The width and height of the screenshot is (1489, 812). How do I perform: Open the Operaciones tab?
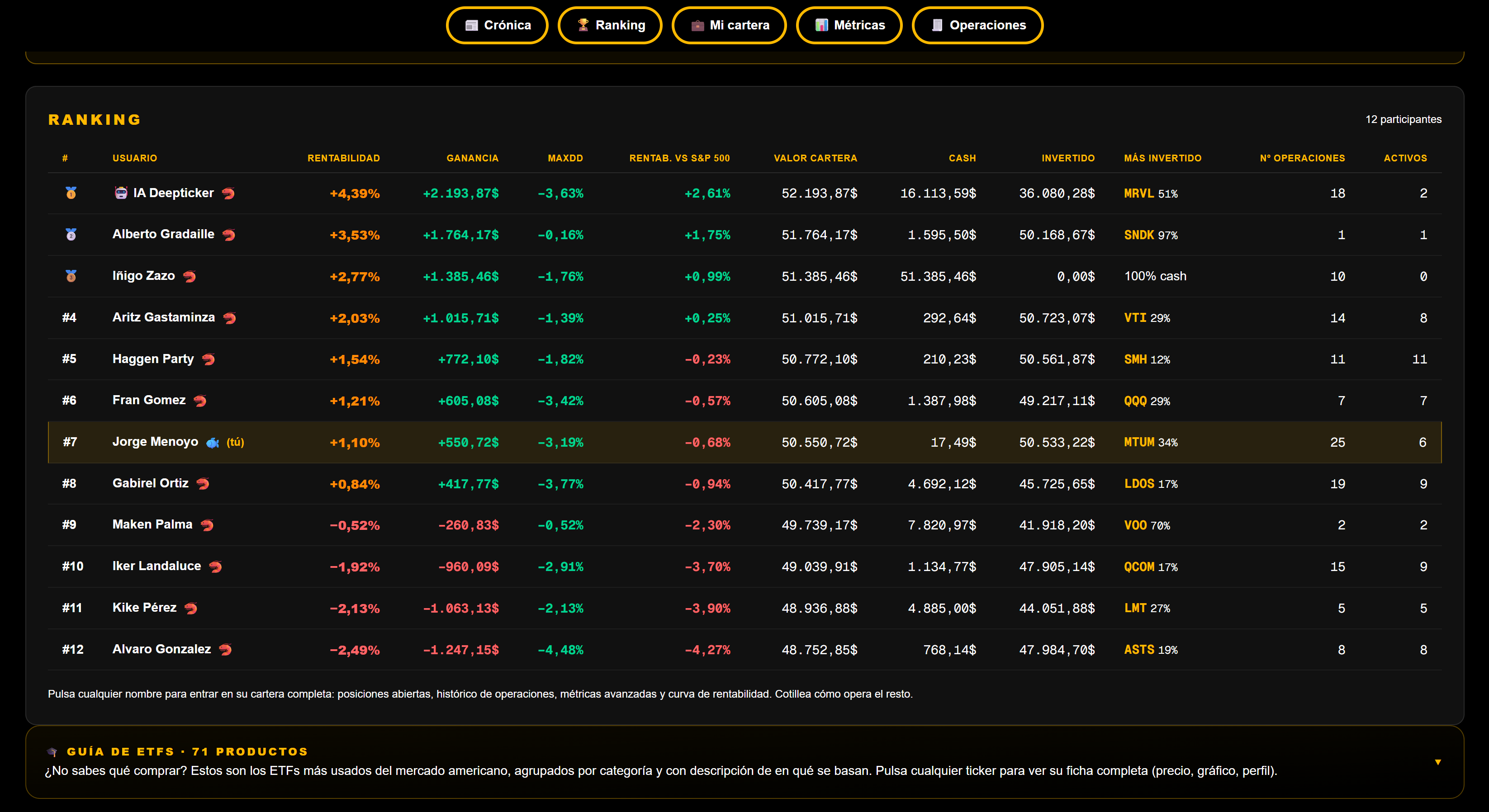(x=977, y=25)
